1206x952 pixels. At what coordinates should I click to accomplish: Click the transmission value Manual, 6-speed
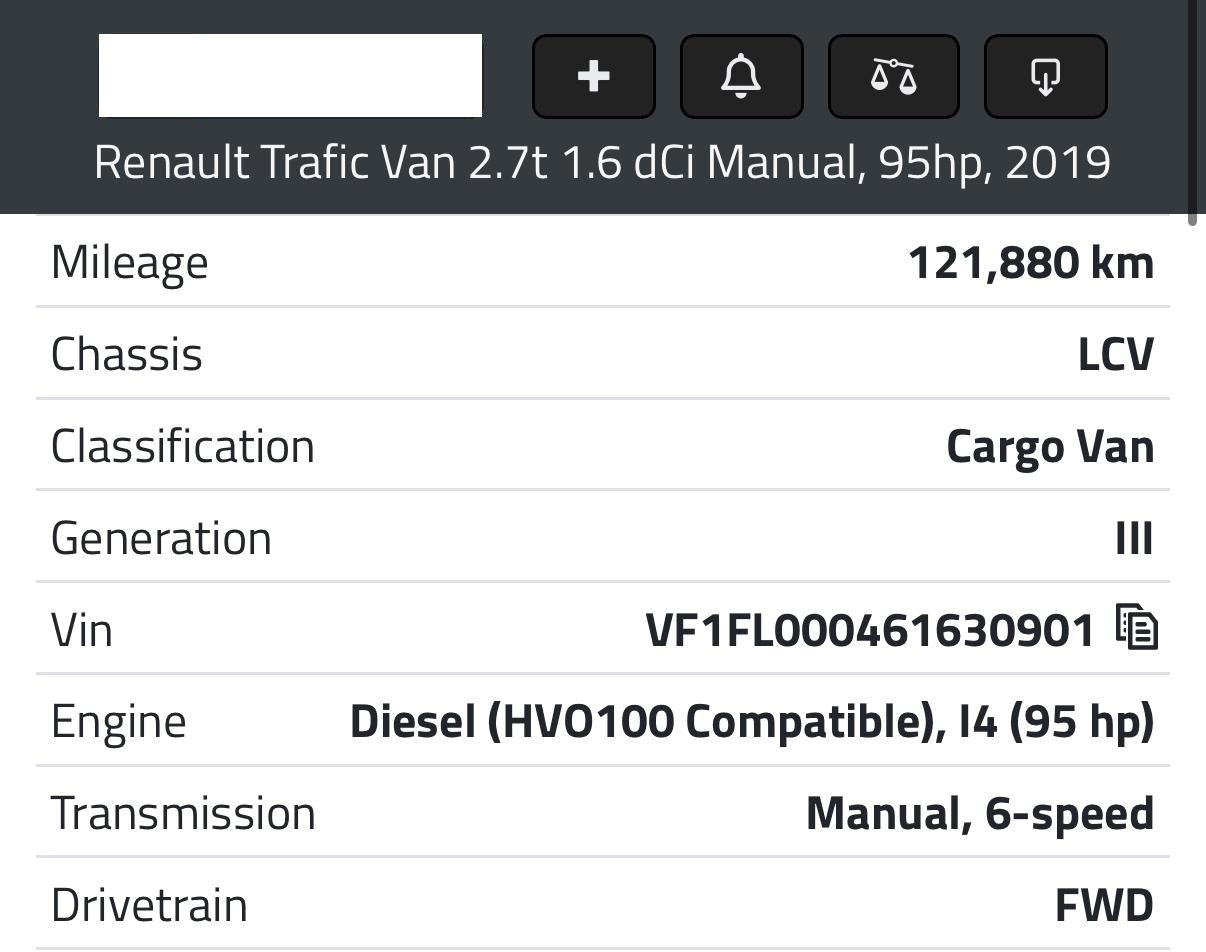click(x=980, y=814)
